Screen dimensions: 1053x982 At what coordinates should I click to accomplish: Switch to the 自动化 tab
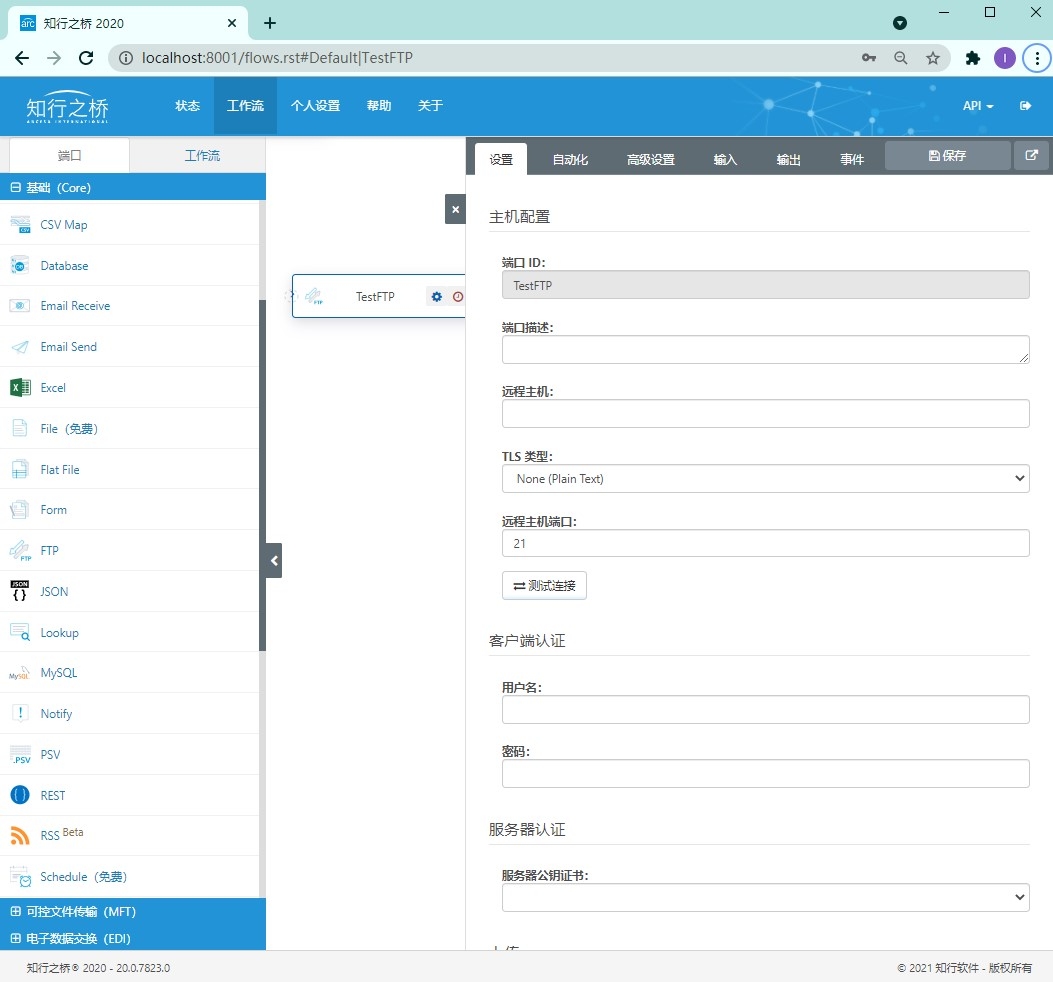pyautogui.click(x=570, y=158)
